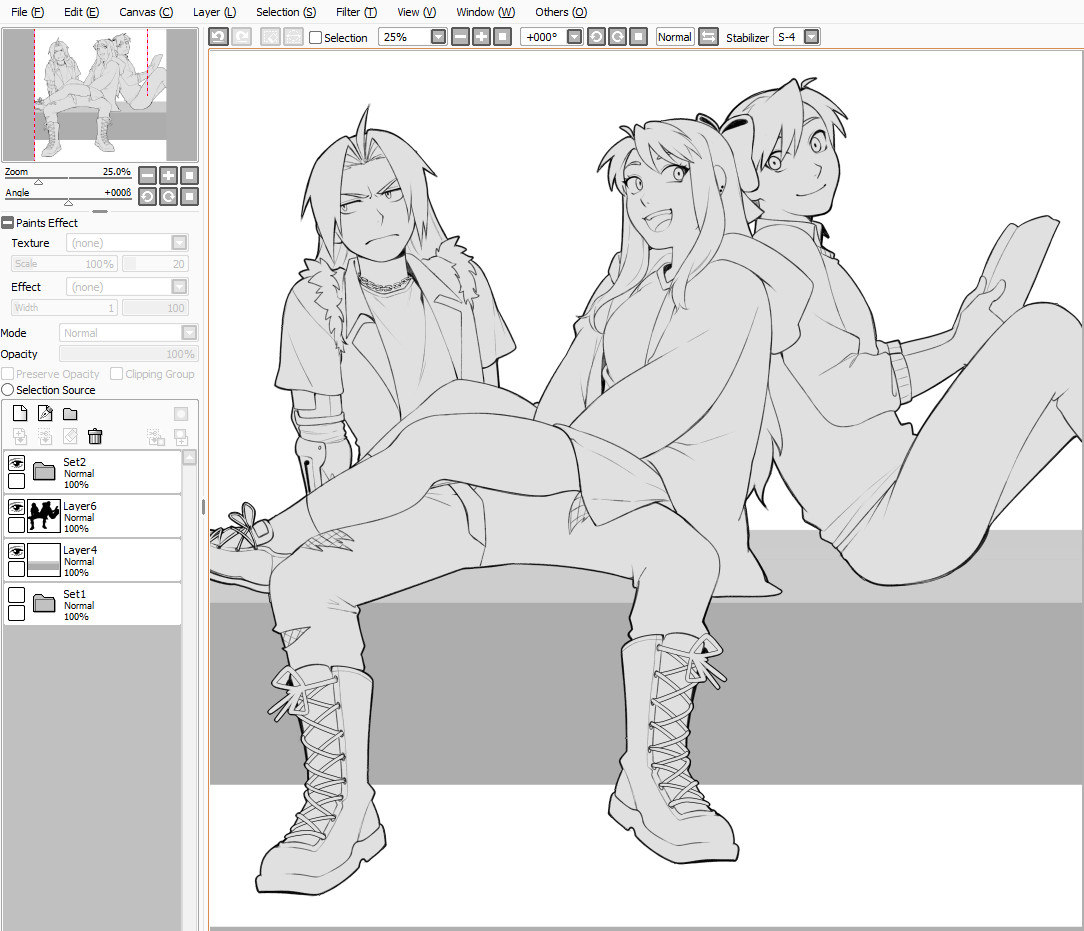This screenshot has width=1084, height=931.
Task: Delete the selected layer with trash icon
Action: (95, 436)
